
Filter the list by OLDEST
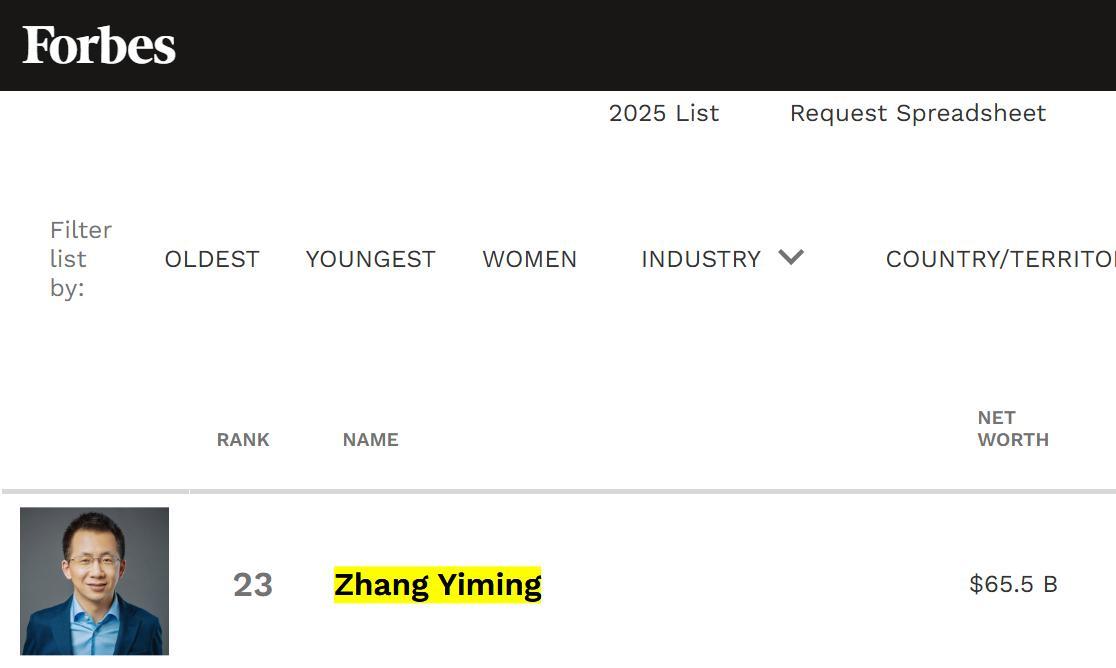(212, 259)
